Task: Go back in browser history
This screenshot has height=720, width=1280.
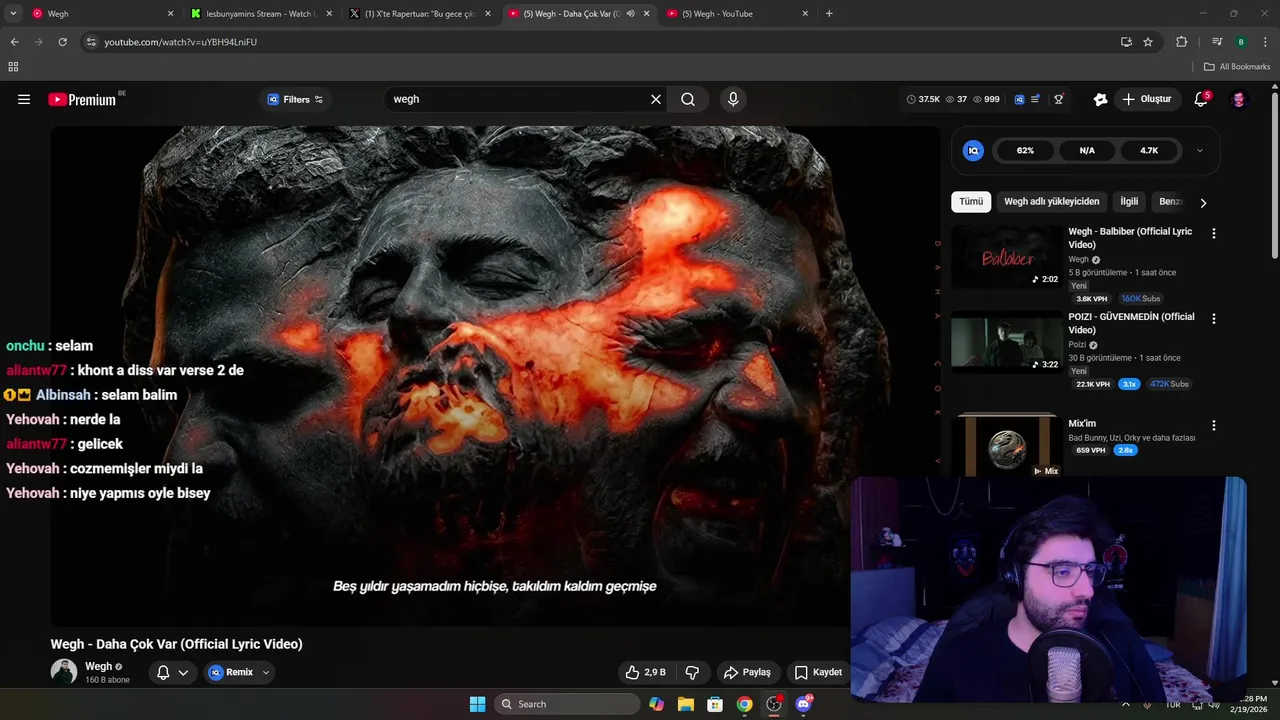Action: click(x=14, y=42)
